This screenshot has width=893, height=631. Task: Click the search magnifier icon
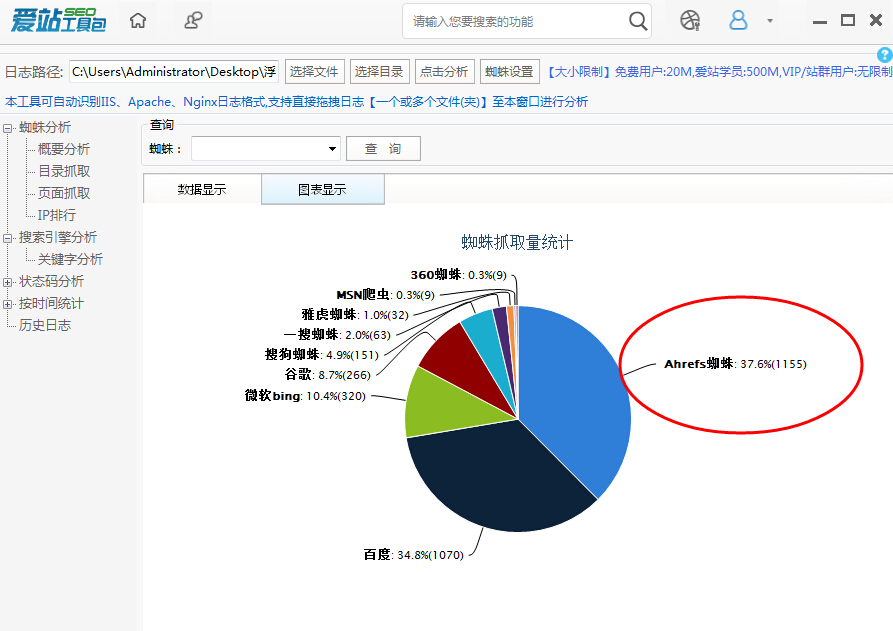tap(638, 22)
